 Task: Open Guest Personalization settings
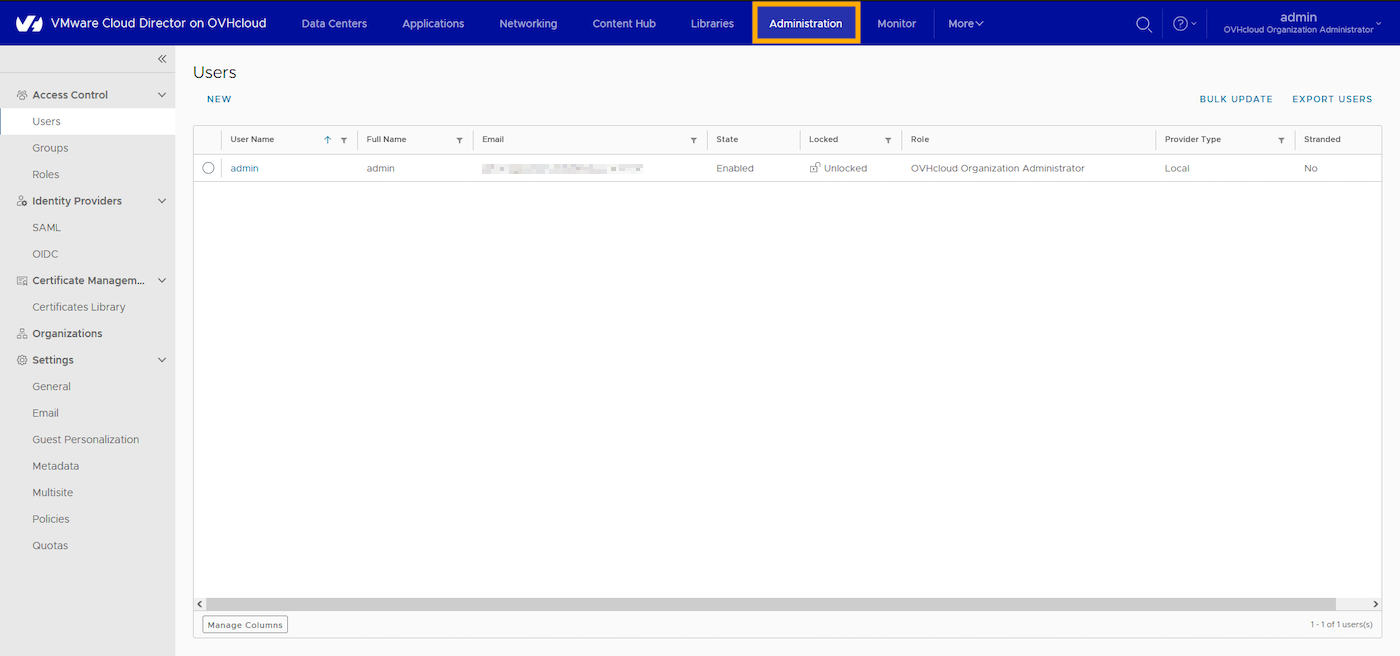click(x=87, y=439)
